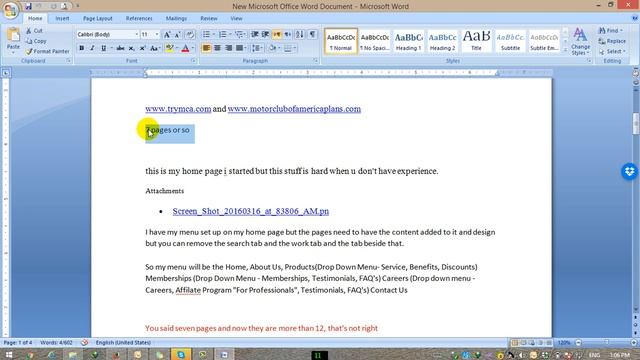Toggle Strikethrough formatting
Viewport: 640px width, 360px height.
click(x=120, y=48)
